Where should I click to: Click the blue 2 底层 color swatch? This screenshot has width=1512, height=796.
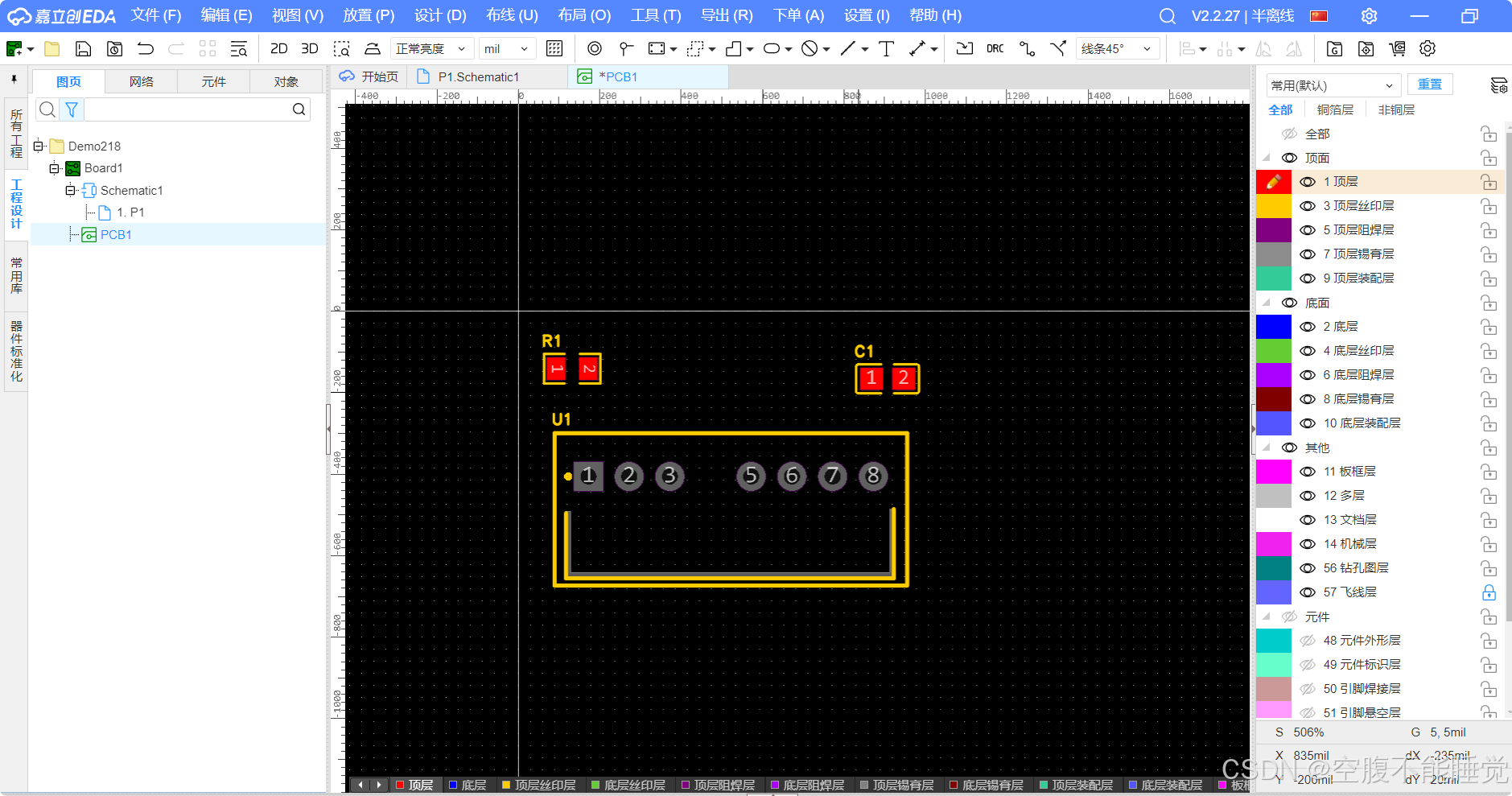tap(1274, 327)
